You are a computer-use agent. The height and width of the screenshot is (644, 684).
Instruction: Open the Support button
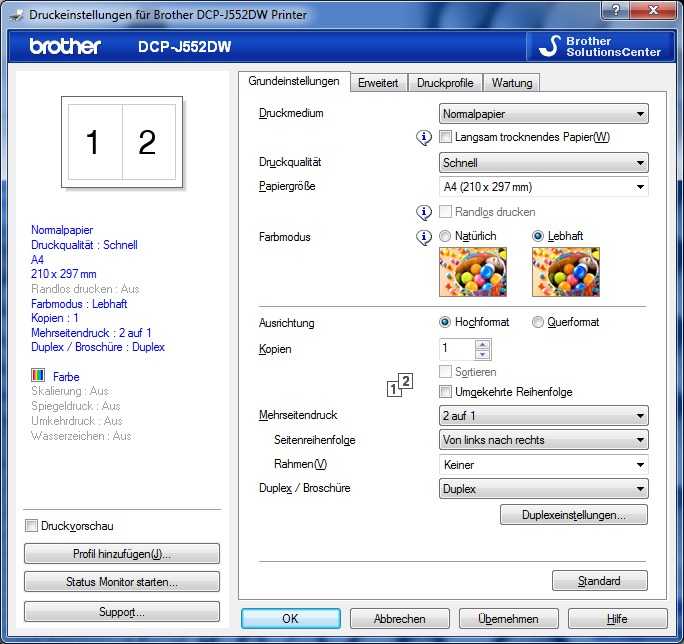[122, 612]
